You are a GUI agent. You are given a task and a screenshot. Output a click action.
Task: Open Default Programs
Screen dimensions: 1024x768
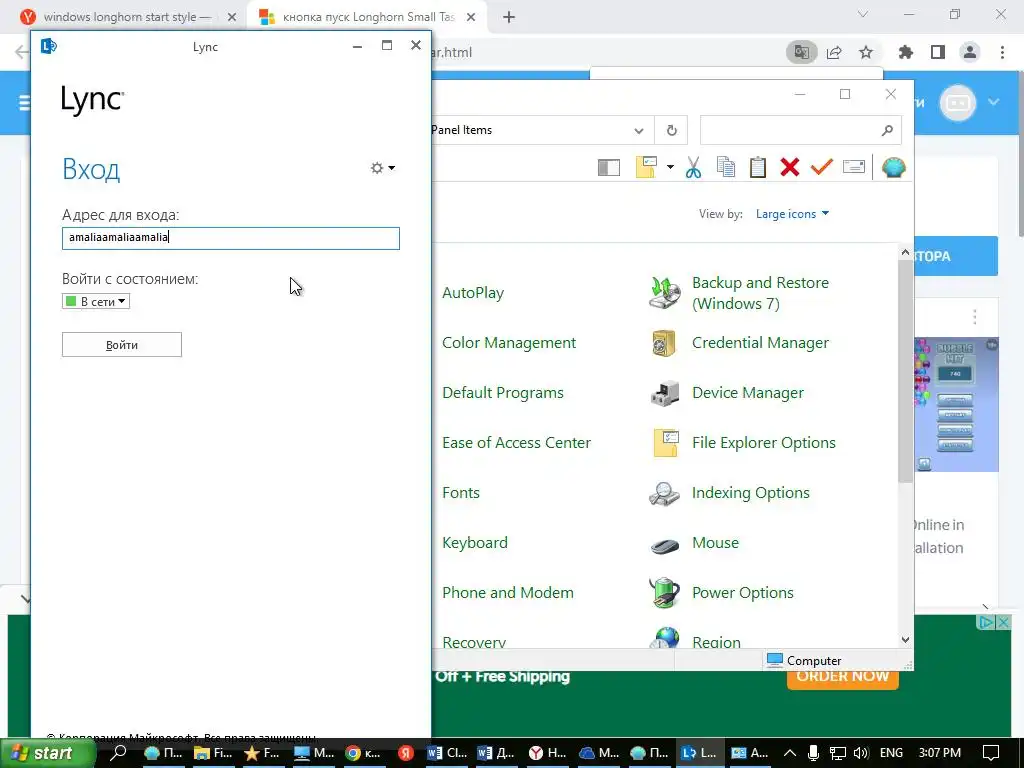tap(503, 392)
